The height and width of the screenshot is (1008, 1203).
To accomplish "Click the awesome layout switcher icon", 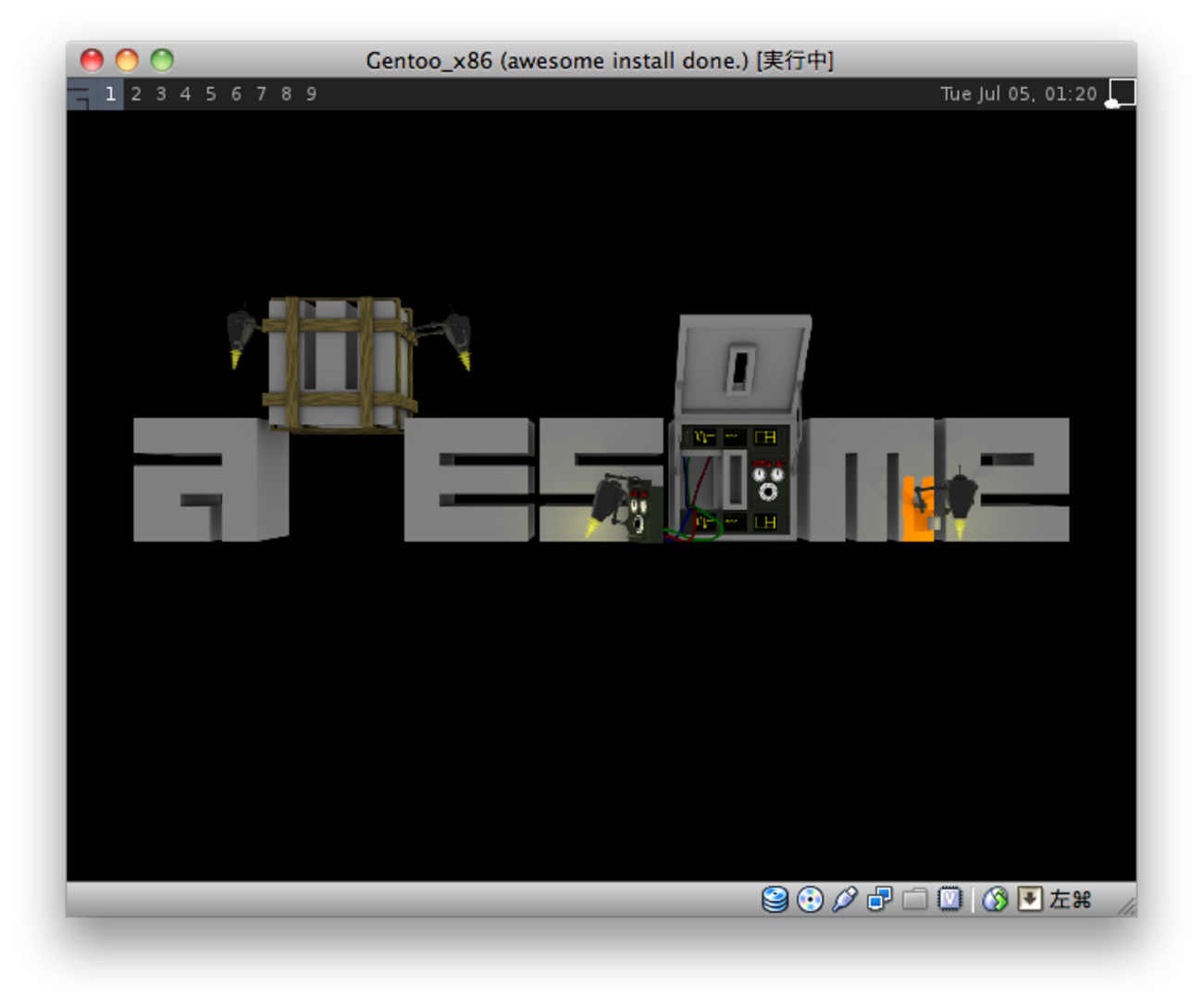I will (x=1121, y=93).
